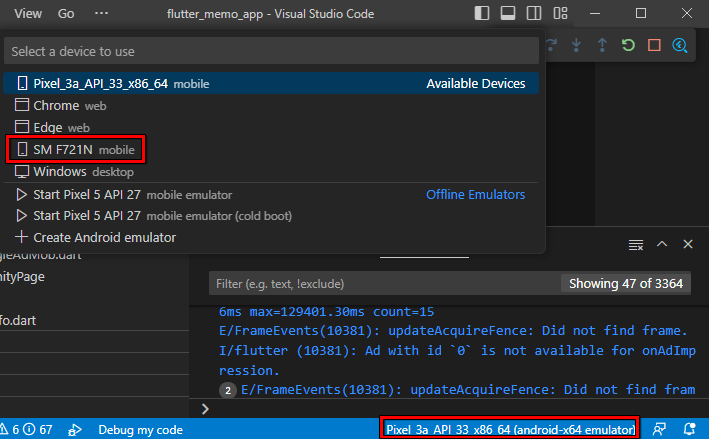Image resolution: width=709 pixels, height=440 pixels.
Task: Click the debug step out arrow
Action: tap(602, 45)
